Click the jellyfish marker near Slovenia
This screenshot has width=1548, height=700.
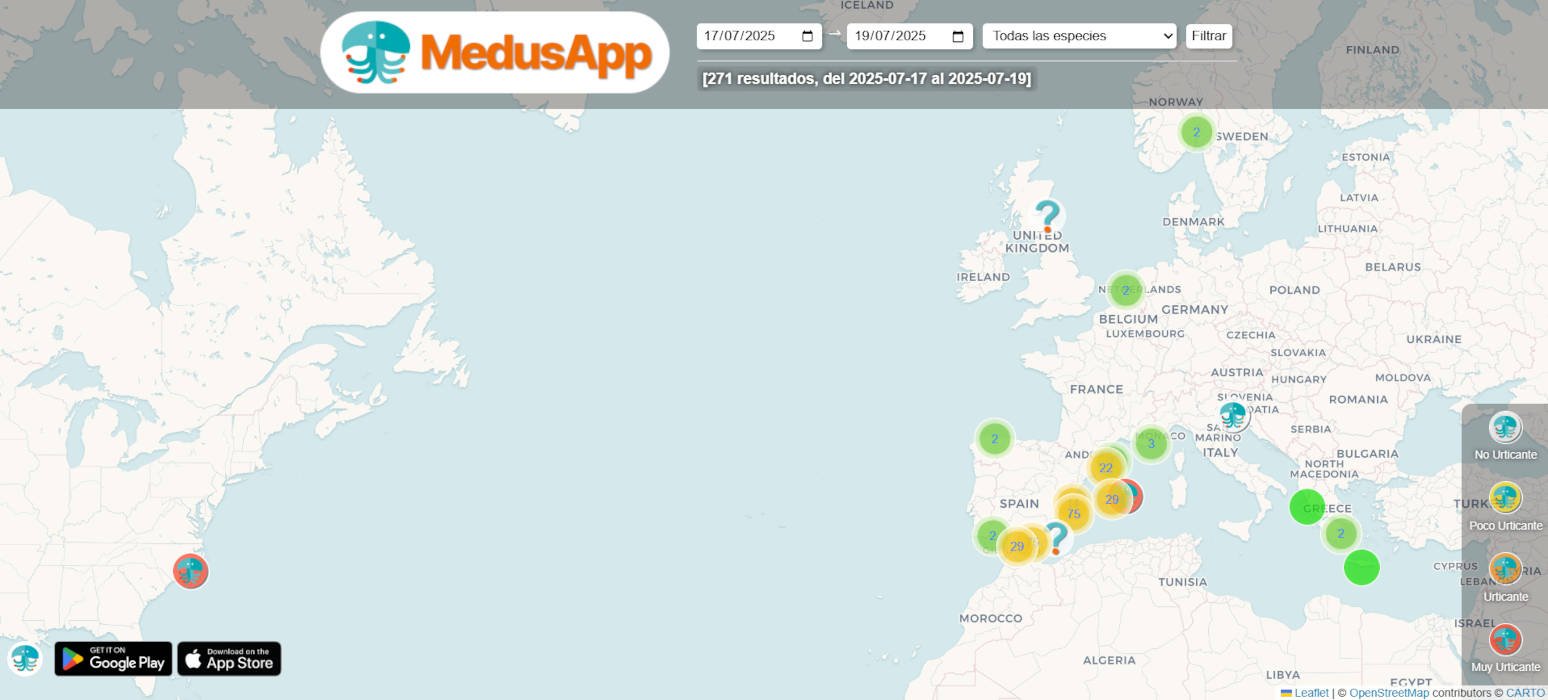1234,415
